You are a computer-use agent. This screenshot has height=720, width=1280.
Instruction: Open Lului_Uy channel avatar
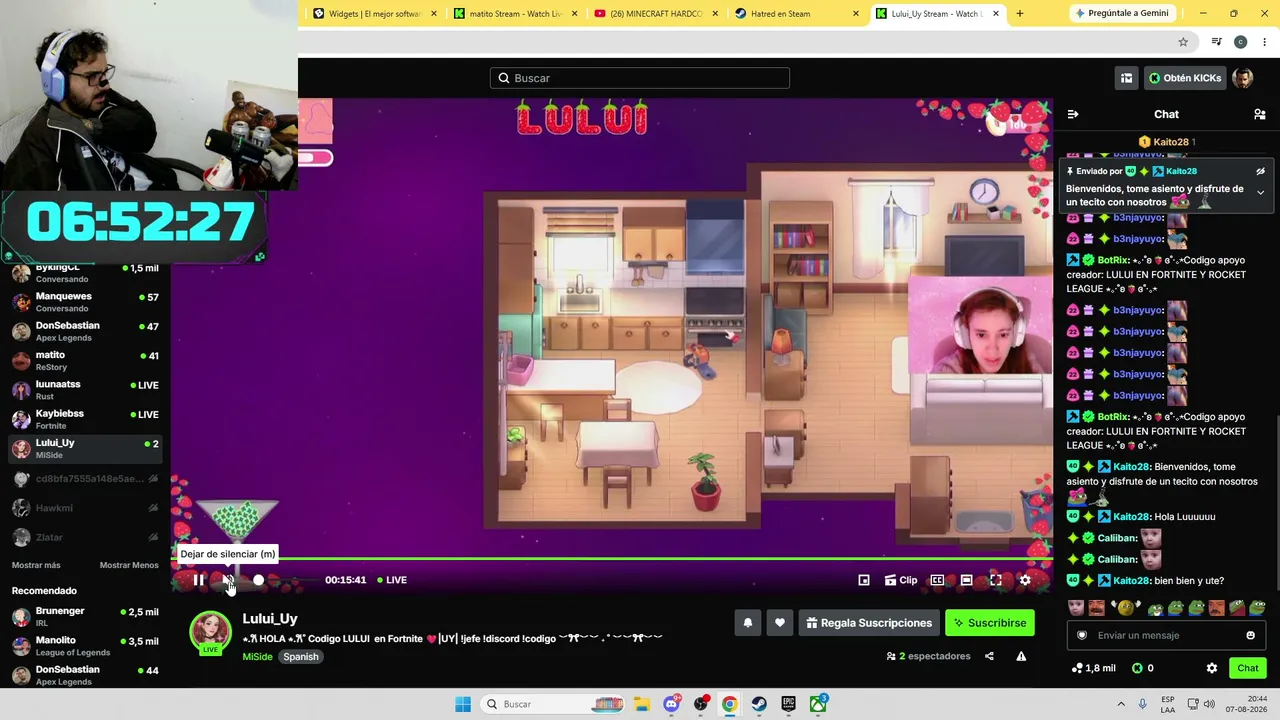[210, 633]
